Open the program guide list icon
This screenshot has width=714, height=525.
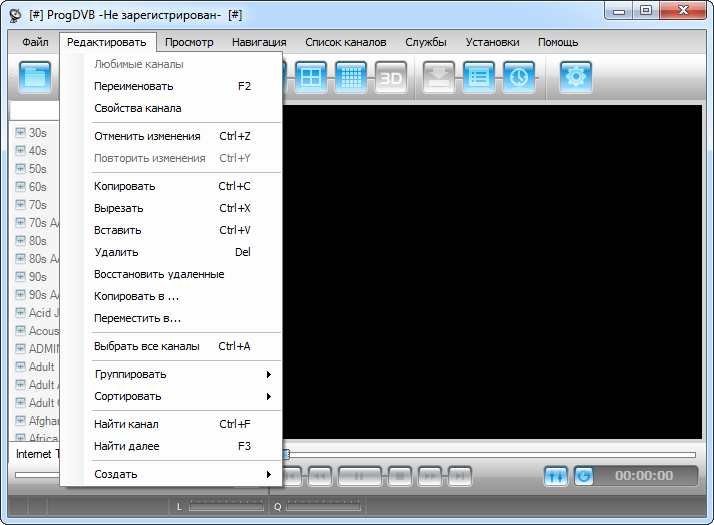(x=479, y=77)
